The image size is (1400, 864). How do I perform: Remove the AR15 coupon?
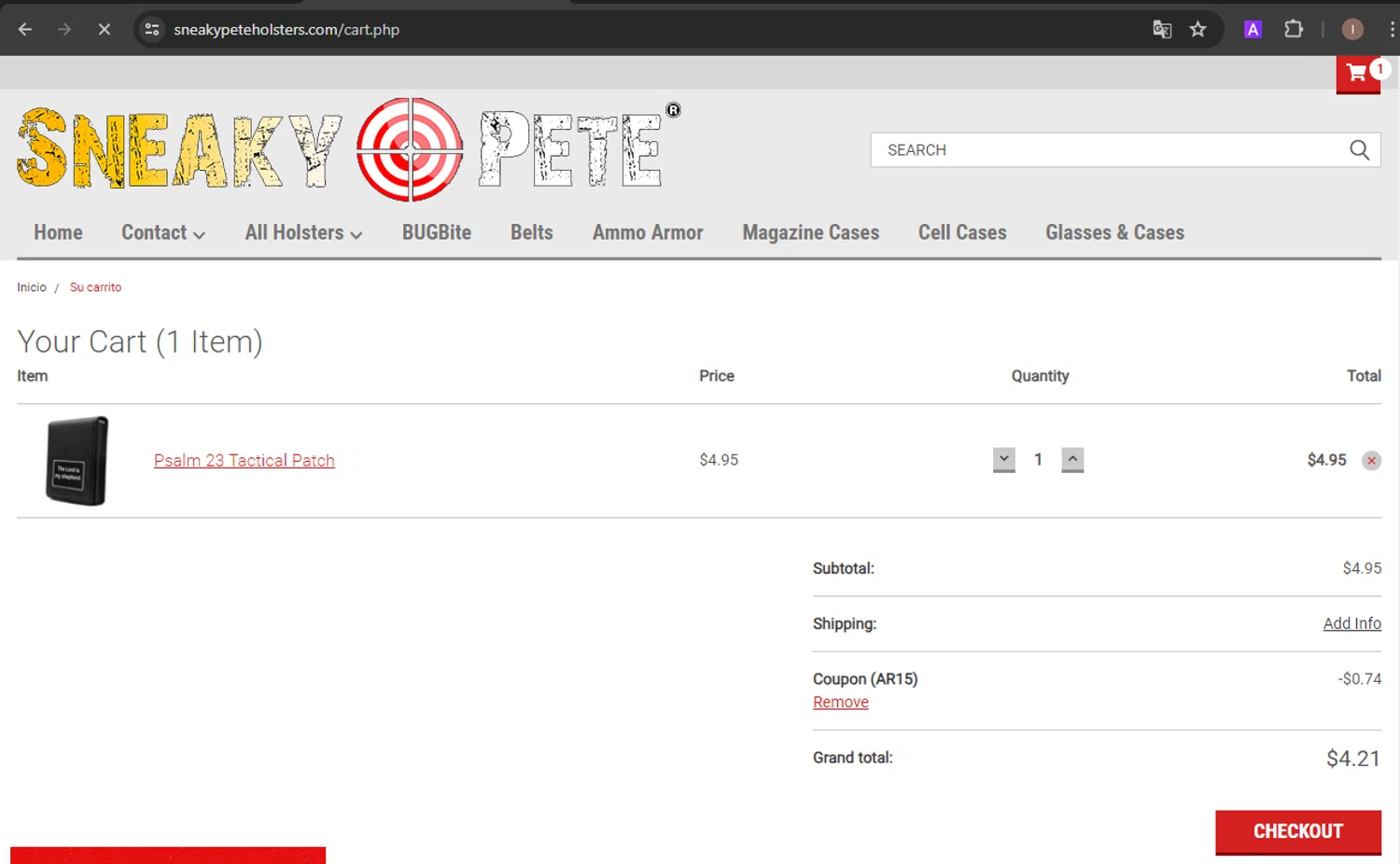pos(841,703)
